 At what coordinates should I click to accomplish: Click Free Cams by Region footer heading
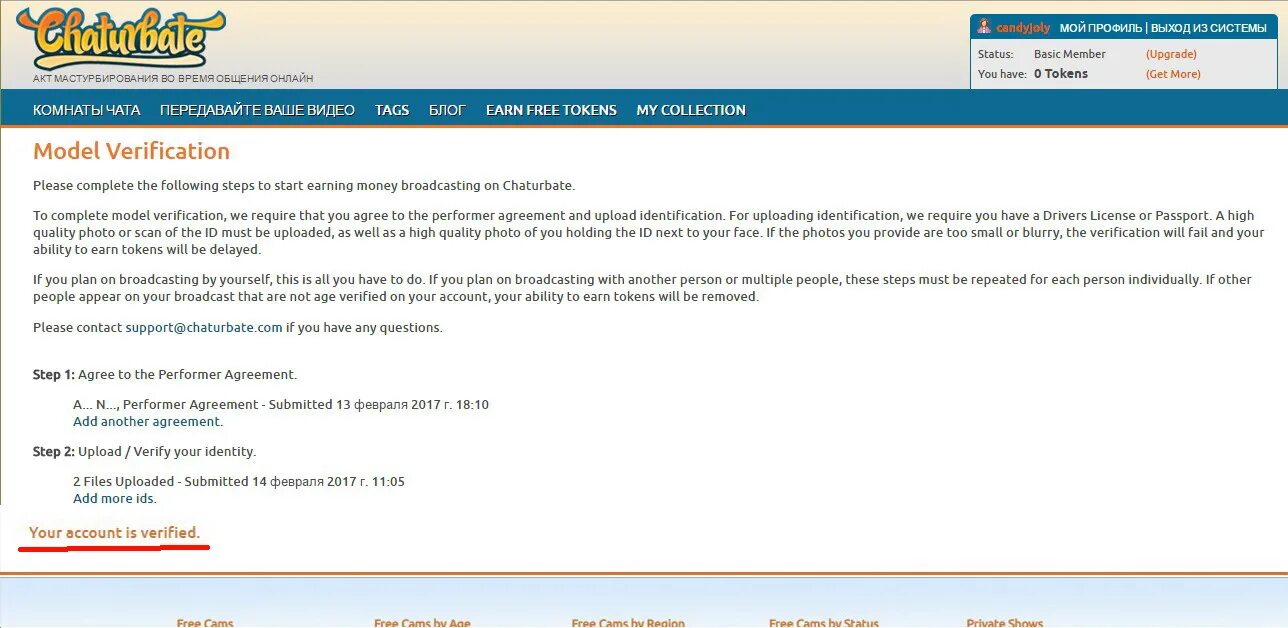[x=628, y=623]
